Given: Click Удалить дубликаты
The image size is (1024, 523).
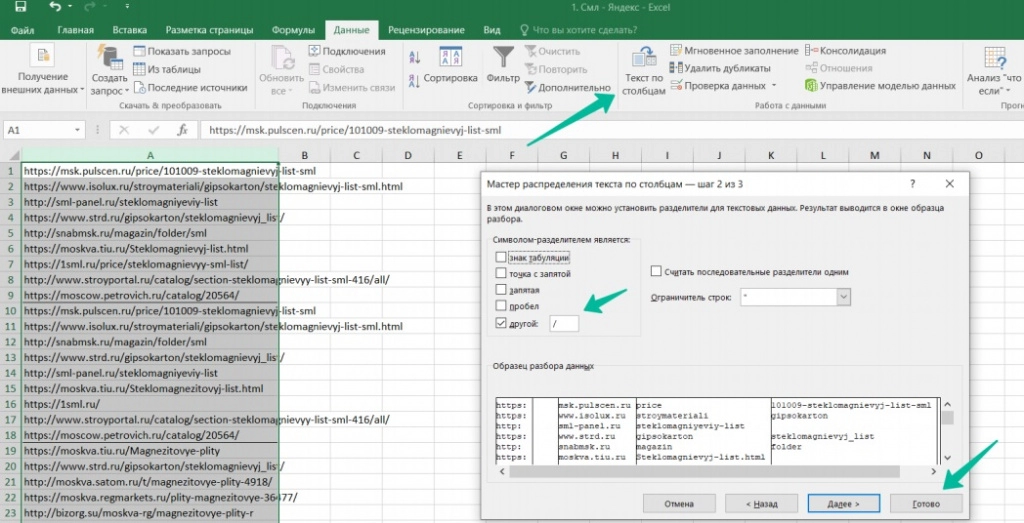Looking at the screenshot, I should click(720, 68).
